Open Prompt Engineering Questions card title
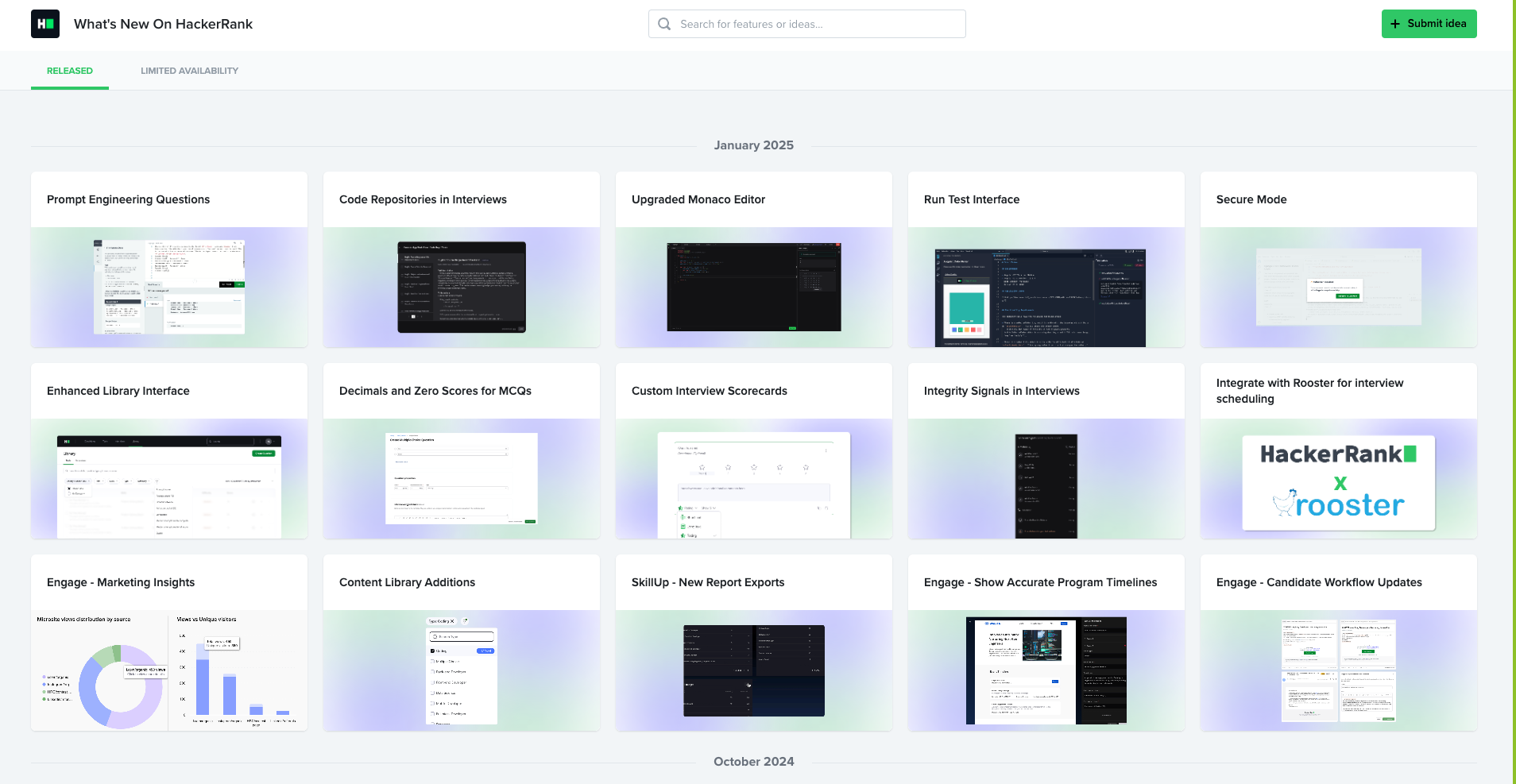This screenshot has height=784, width=1516. tap(128, 199)
